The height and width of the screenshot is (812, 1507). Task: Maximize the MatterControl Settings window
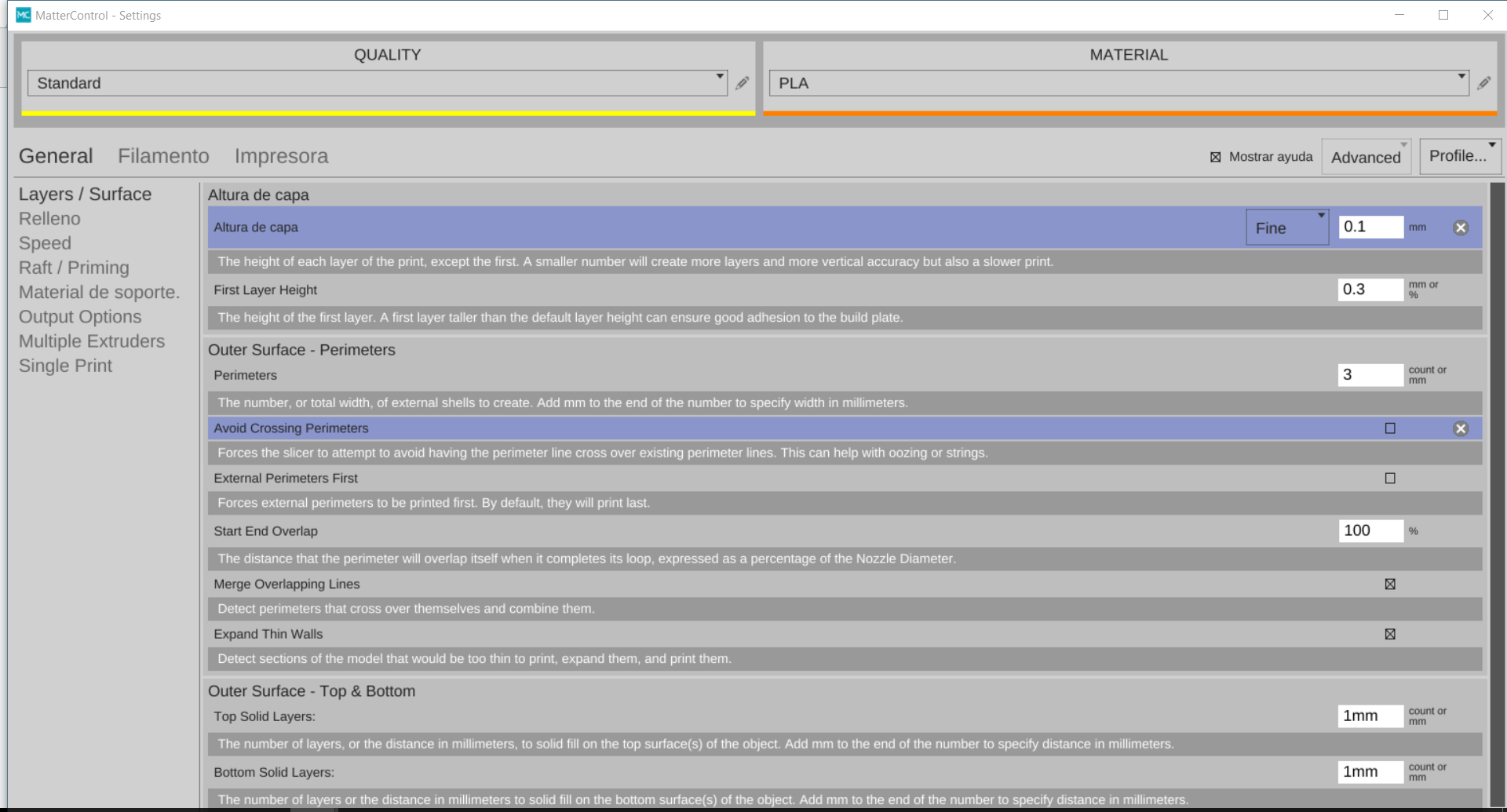[1443, 15]
